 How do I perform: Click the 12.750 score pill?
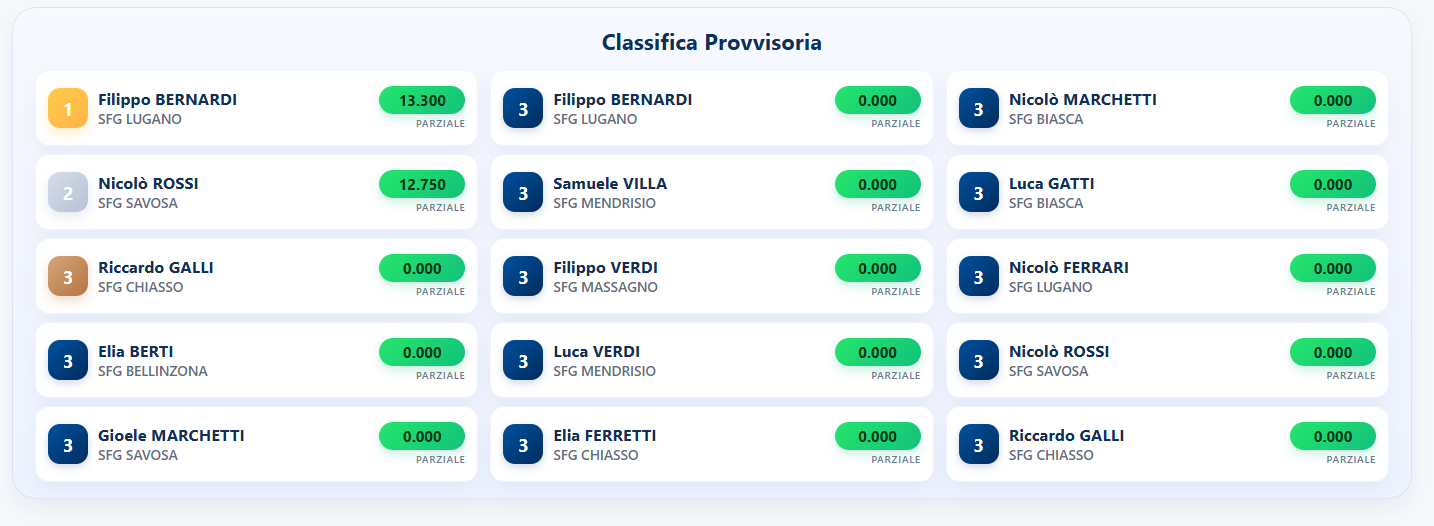point(422,184)
